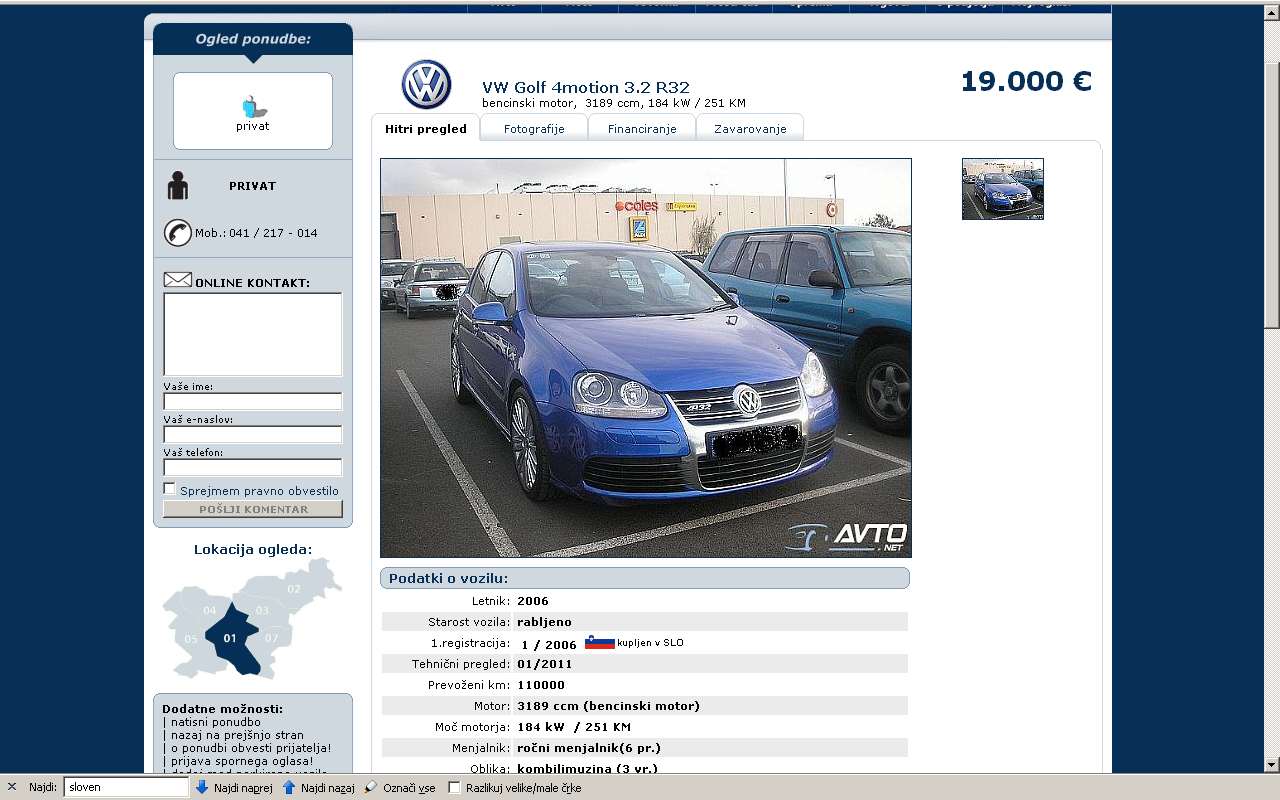Click the Sprejmem pravno obvestilo link text

click(x=259, y=491)
